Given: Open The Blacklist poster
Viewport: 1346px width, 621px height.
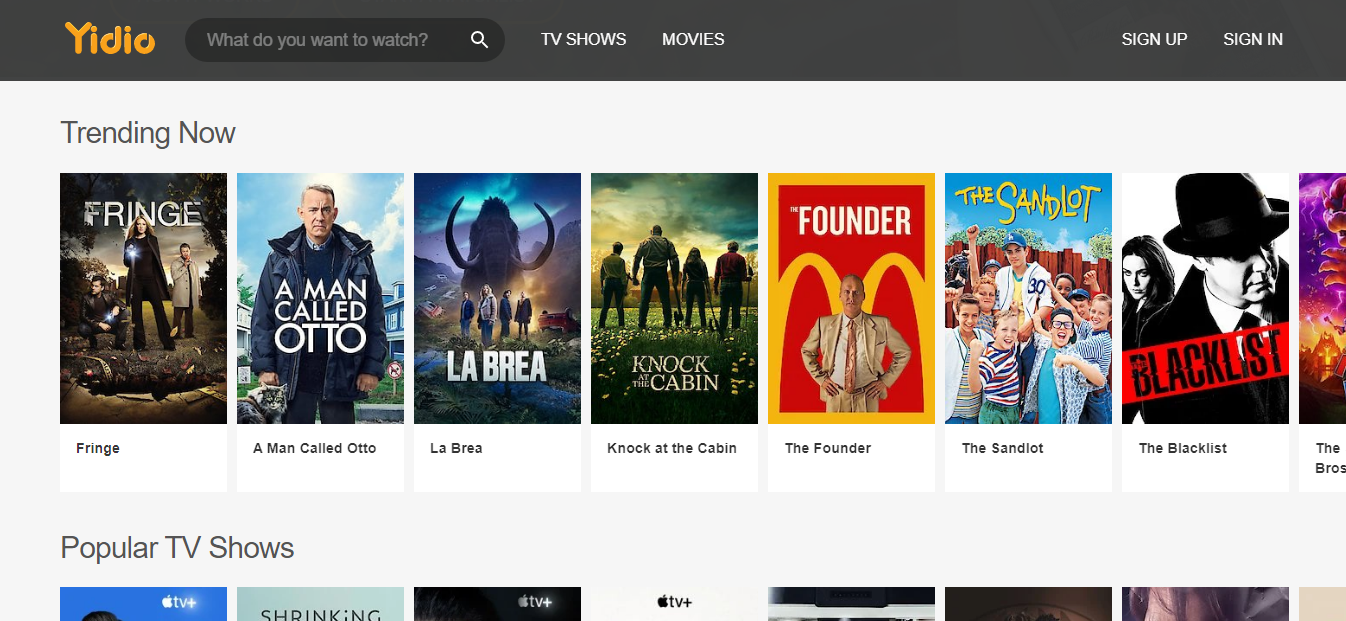Looking at the screenshot, I should tap(1205, 297).
